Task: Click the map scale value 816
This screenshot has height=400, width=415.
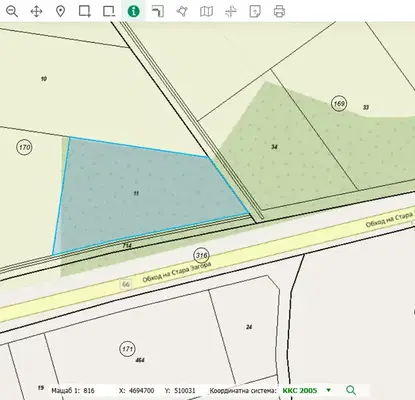Action: pyautogui.click(x=89, y=391)
